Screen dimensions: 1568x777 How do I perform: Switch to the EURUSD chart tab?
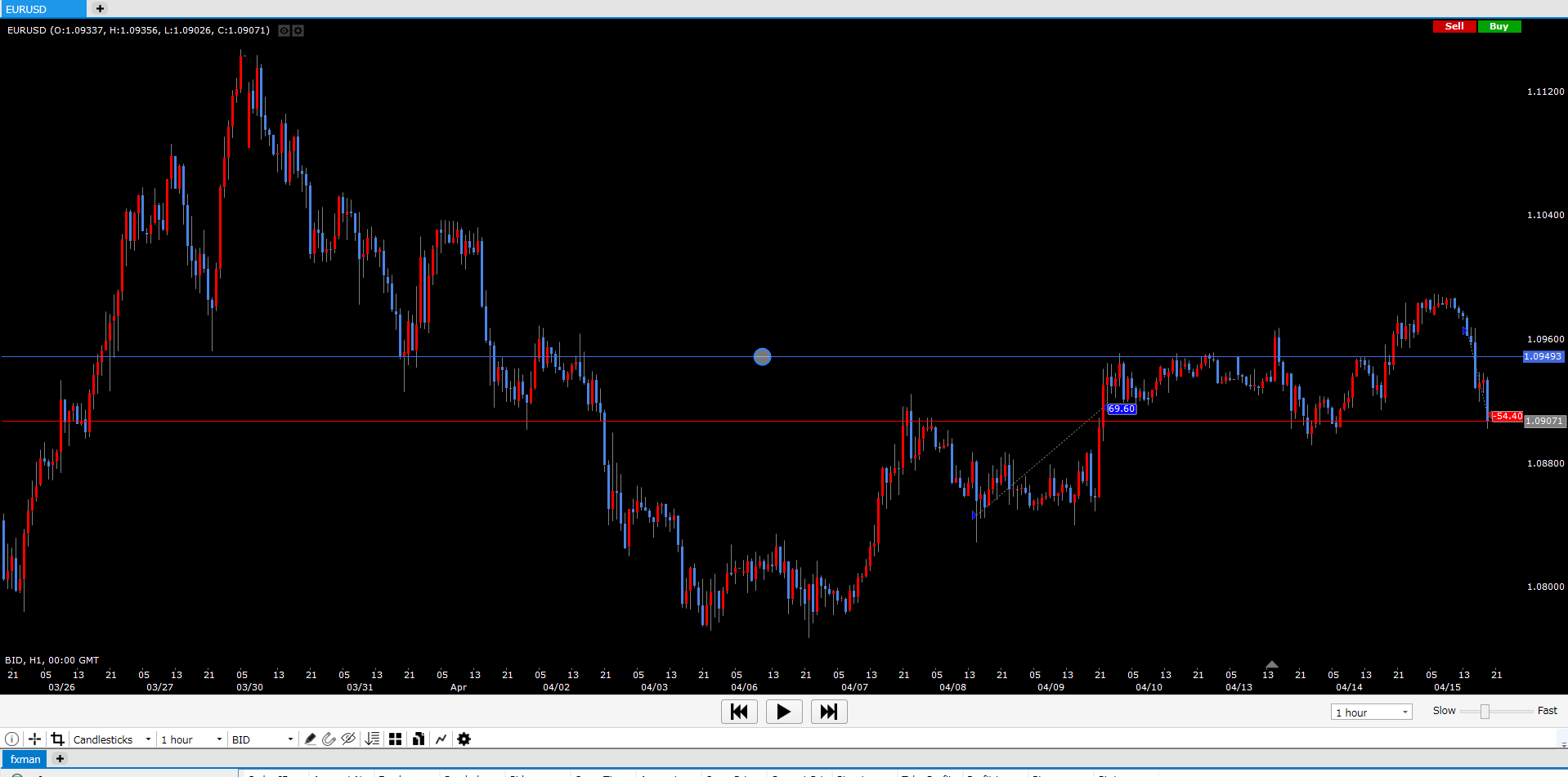coord(41,9)
